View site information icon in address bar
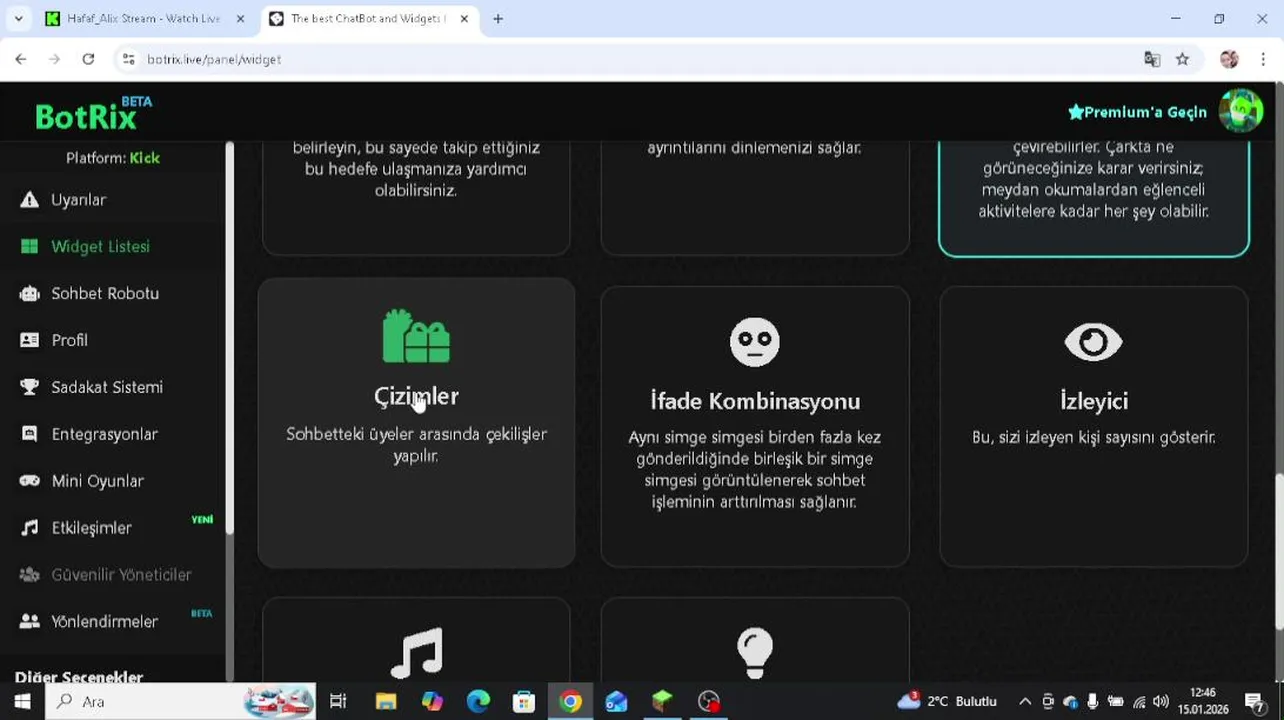 coord(128,59)
